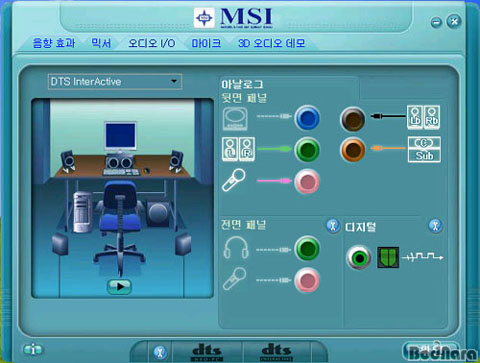Click the digital signal waveform icon

pyautogui.click(x=423, y=257)
